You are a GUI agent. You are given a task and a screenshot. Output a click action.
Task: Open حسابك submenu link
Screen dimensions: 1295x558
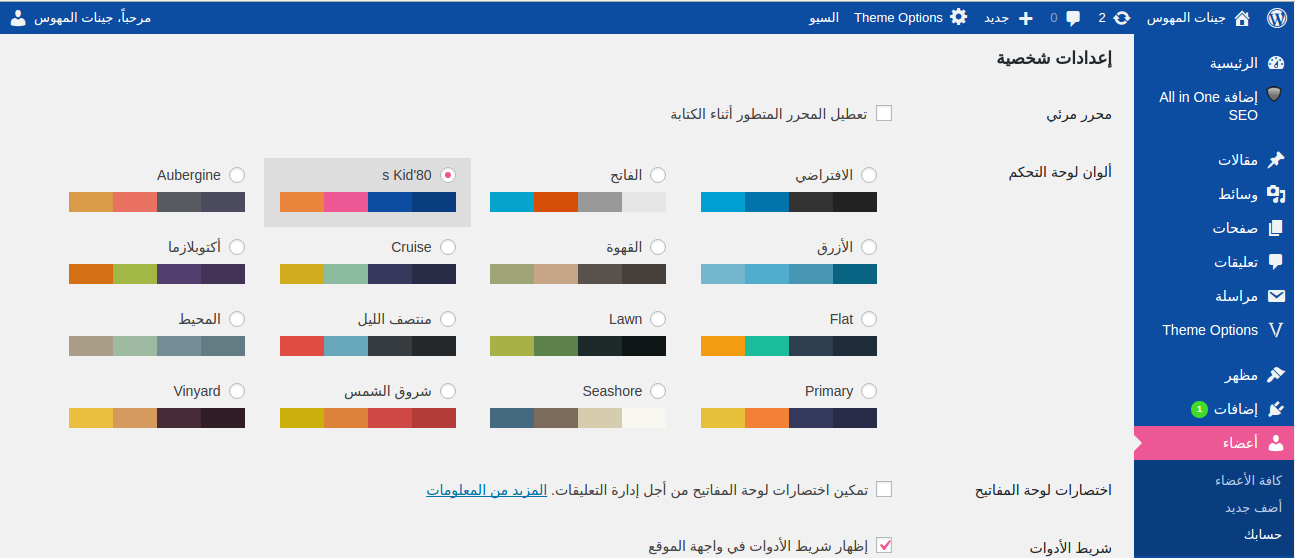tap(1263, 534)
